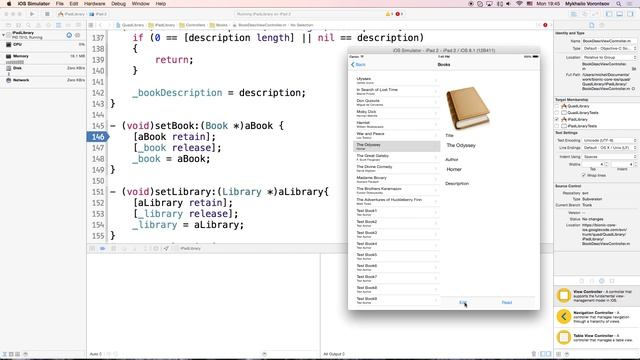Click the Stop button in Xcode toolbar
640x360 pixels.
[x=47, y=14]
